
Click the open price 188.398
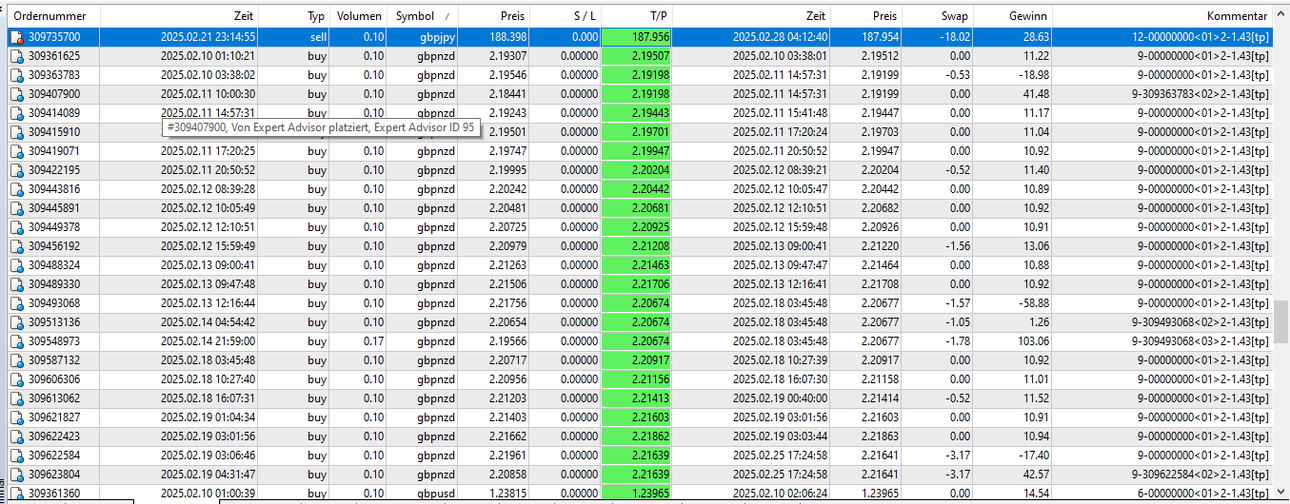(x=506, y=37)
